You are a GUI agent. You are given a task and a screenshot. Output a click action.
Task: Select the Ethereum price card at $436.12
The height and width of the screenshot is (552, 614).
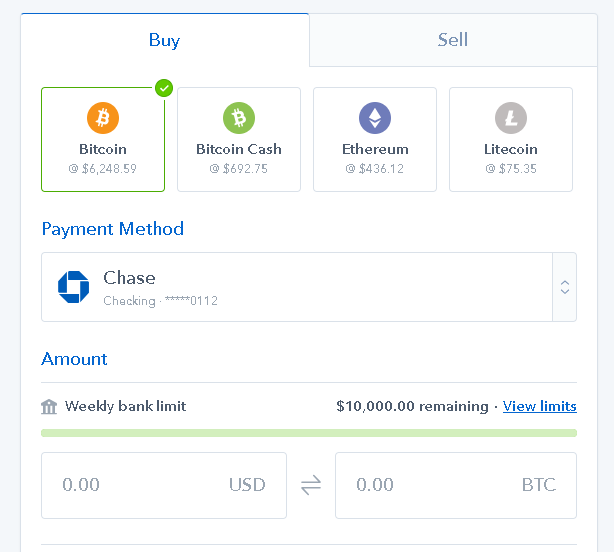coord(375,139)
